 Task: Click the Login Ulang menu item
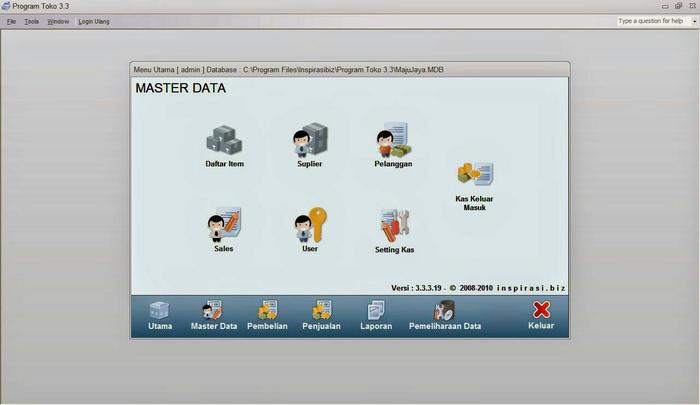click(94, 21)
